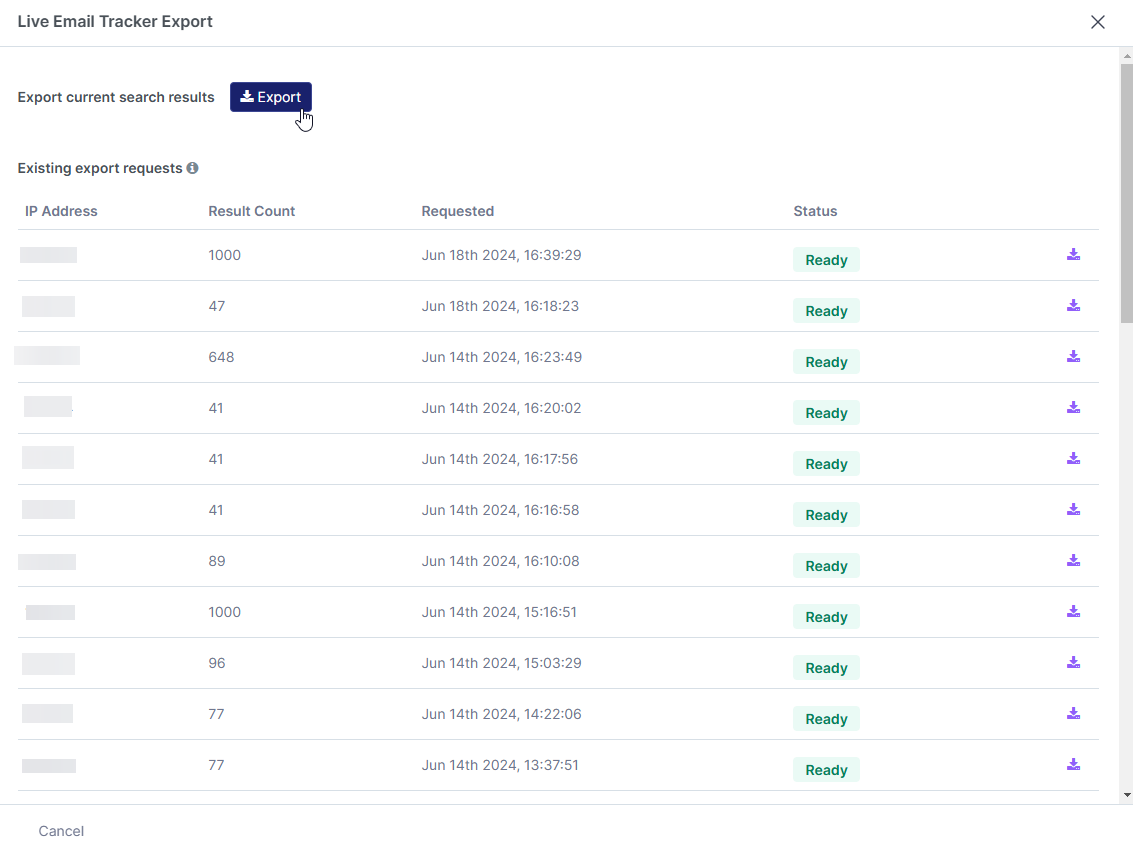This screenshot has height=852, width=1133.
Task: Click the Requested column header
Action: (x=458, y=211)
